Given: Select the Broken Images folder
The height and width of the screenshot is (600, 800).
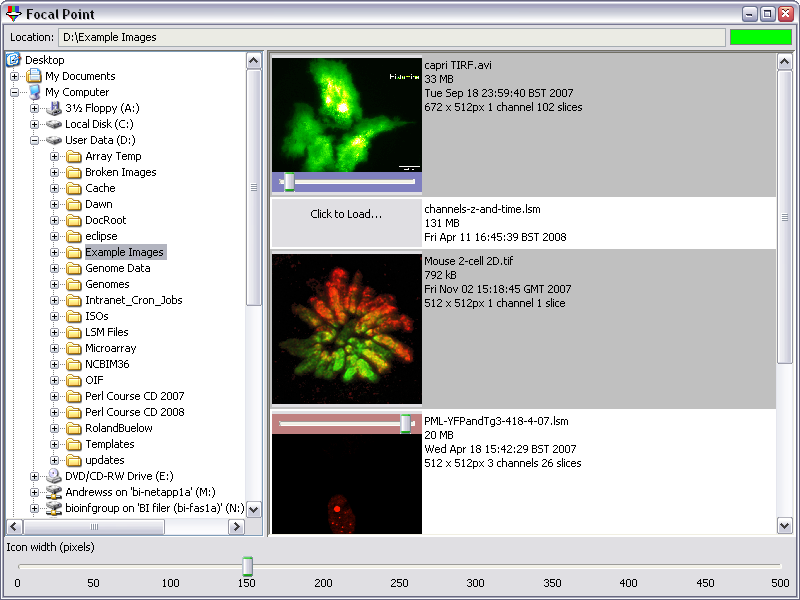Looking at the screenshot, I should point(120,172).
